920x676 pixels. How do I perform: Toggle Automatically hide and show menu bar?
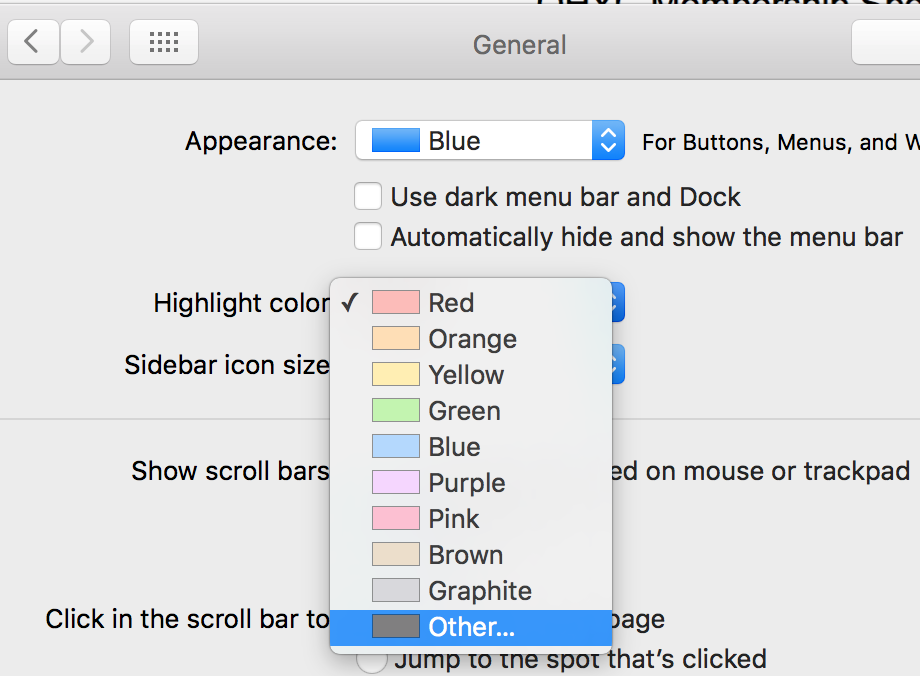pyautogui.click(x=369, y=237)
